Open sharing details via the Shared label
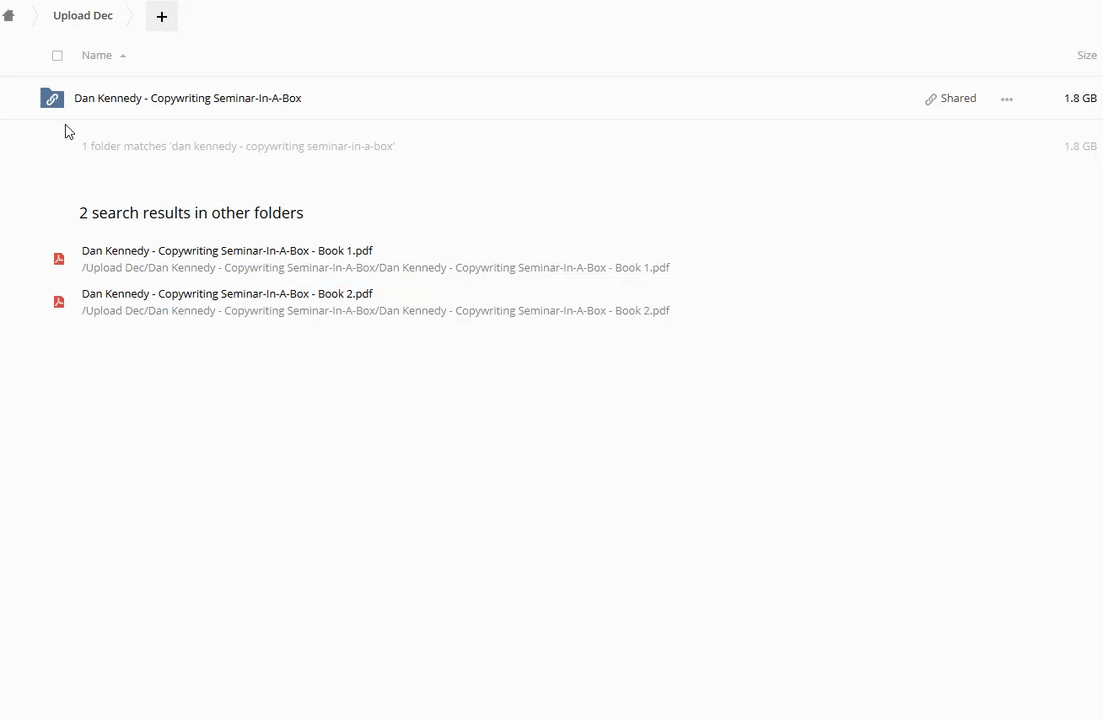1103x720 pixels. point(958,98)
